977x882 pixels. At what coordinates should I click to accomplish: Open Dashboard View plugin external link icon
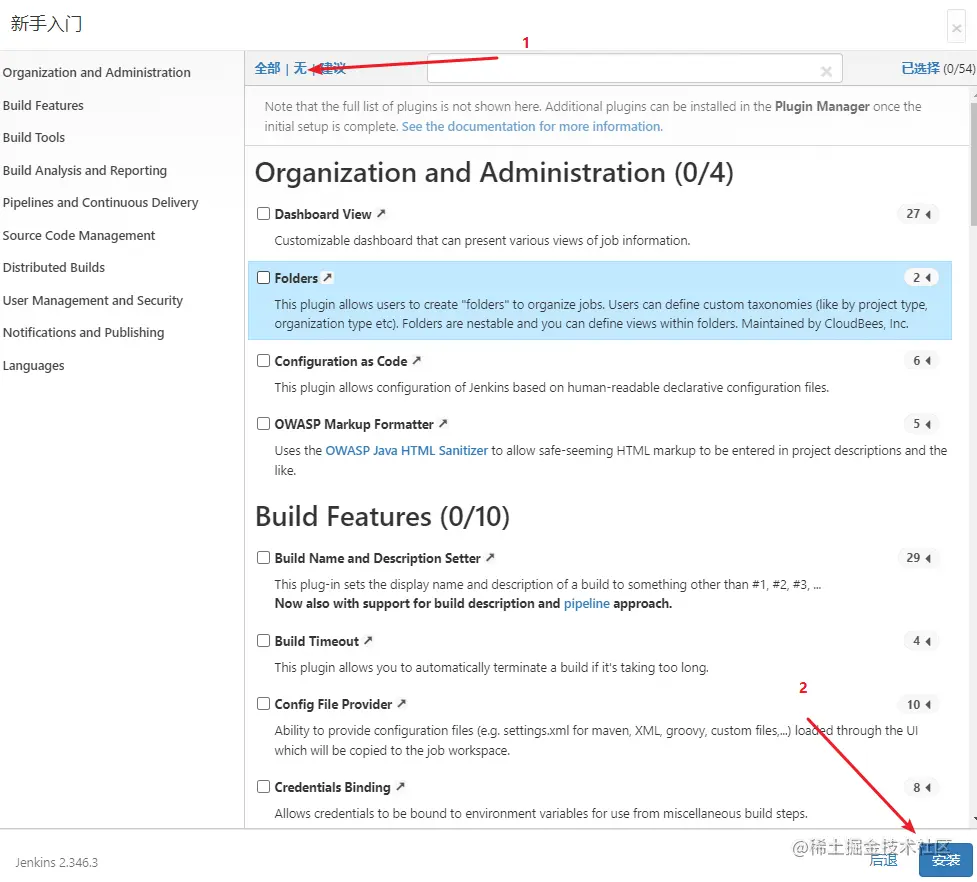(381, 214)
